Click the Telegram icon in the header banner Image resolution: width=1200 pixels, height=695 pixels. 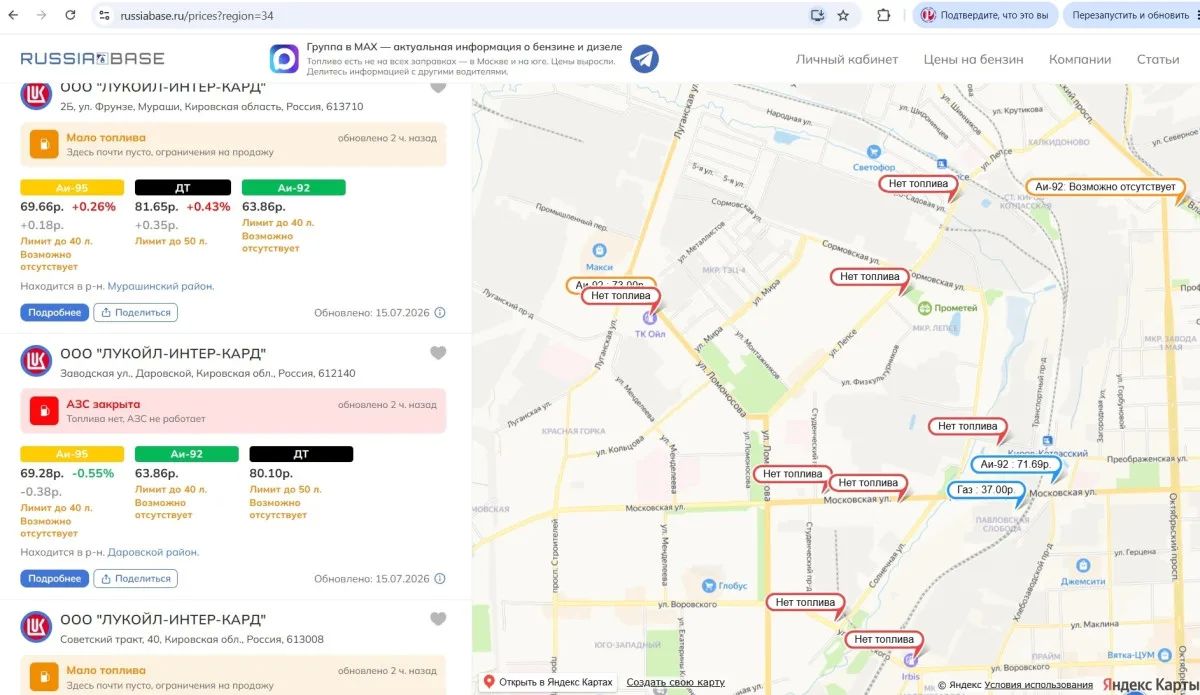point(645,59)
